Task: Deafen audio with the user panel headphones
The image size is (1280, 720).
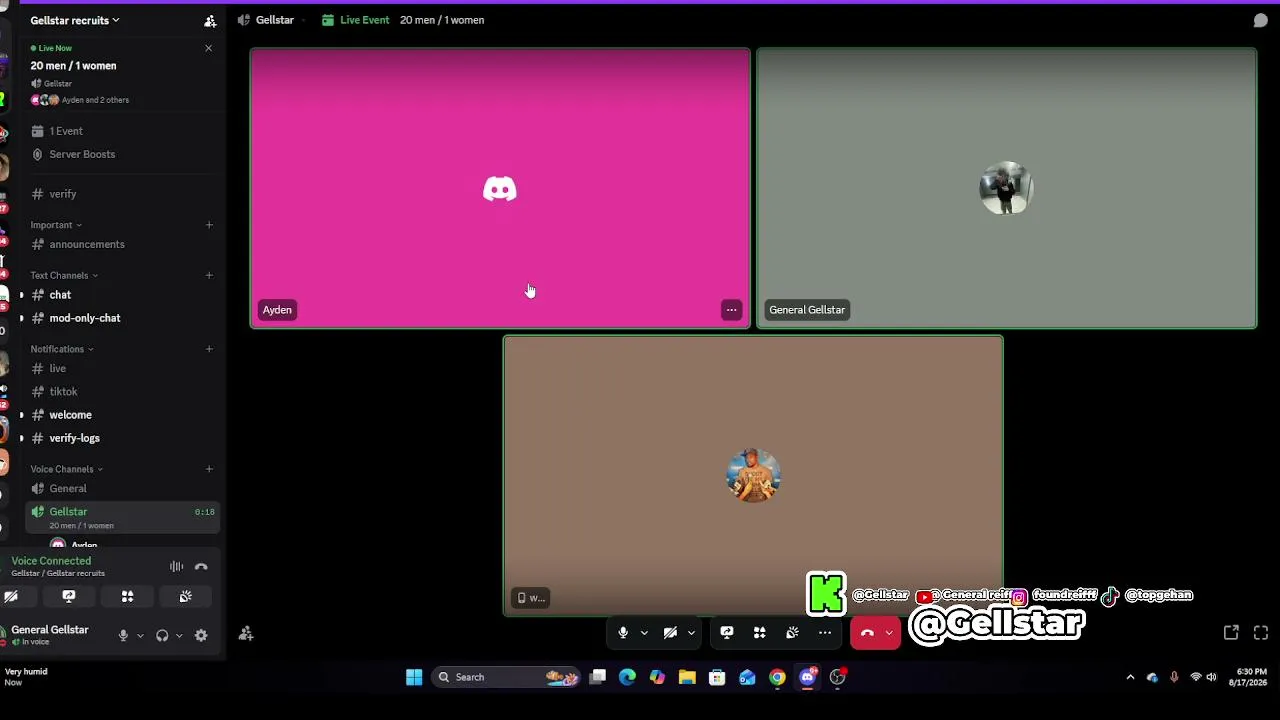Action: pos(162,636)
